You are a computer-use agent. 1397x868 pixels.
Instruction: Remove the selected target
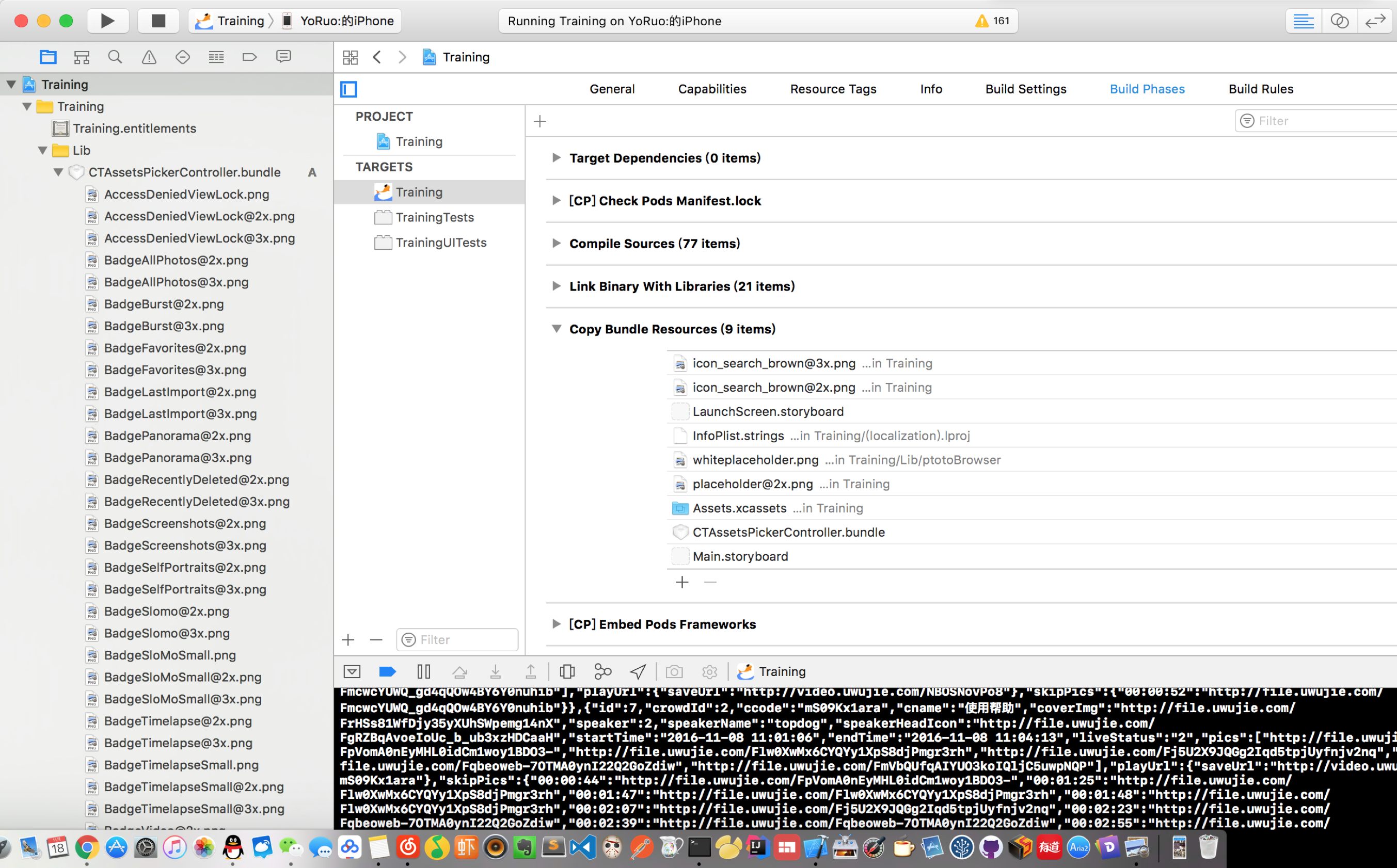click(376, 639)
